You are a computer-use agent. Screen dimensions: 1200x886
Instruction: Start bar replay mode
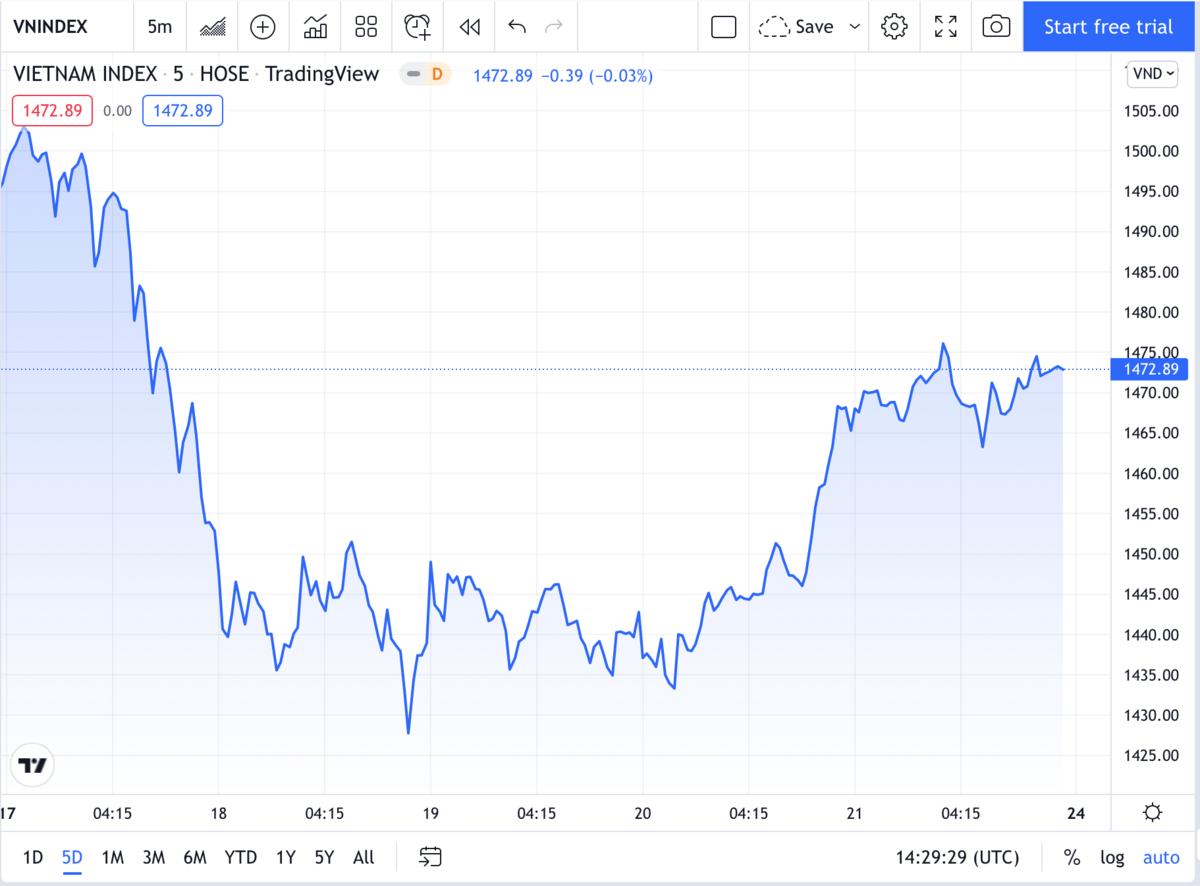[x=470, y=27]
